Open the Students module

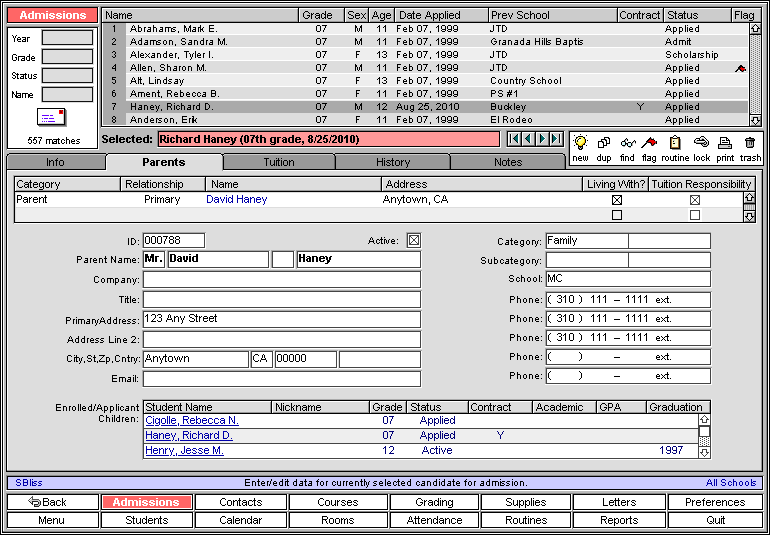pyautogui.click(x=146, y=520)
